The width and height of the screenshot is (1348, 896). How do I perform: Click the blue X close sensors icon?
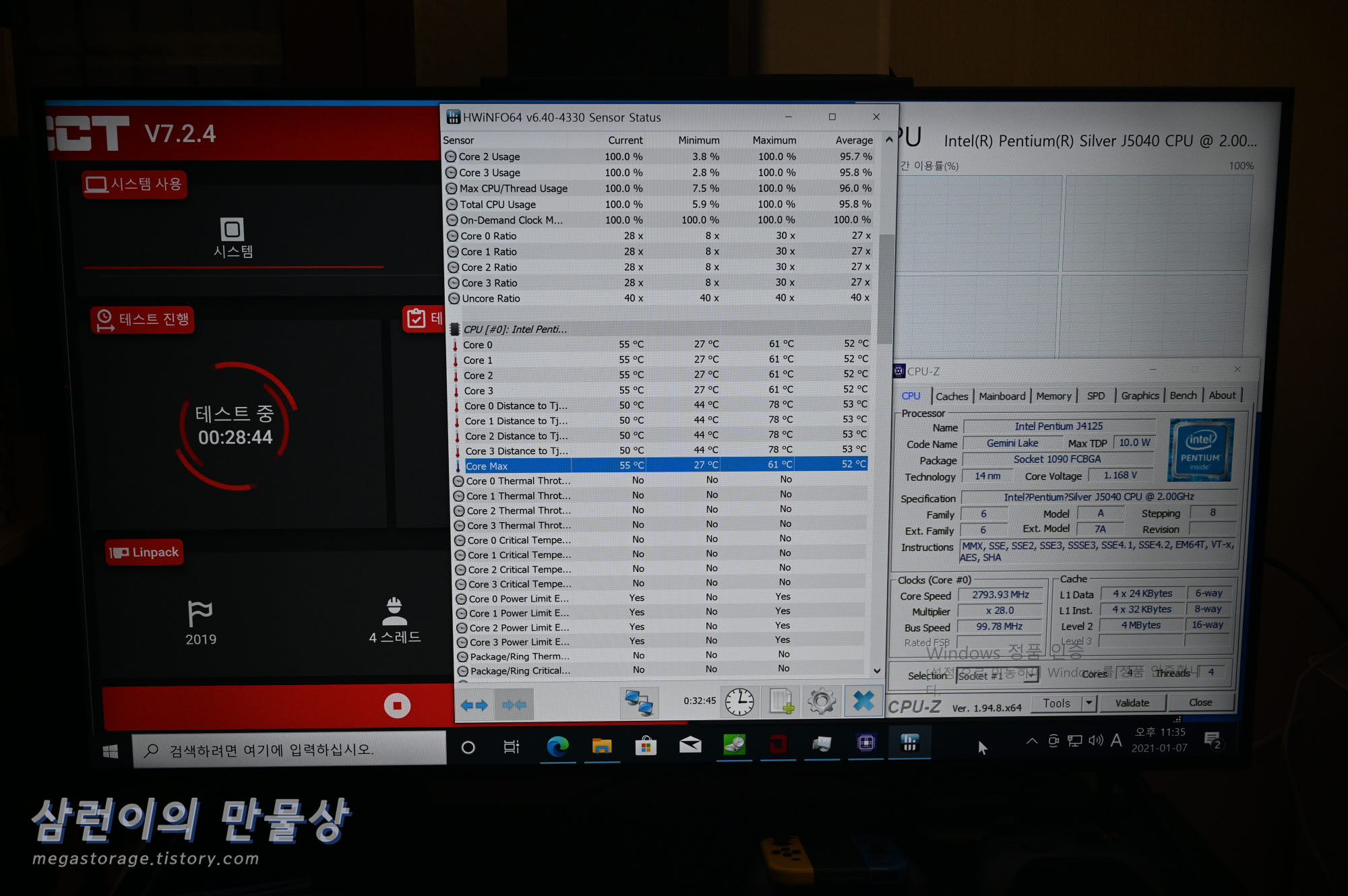[863, 701]
